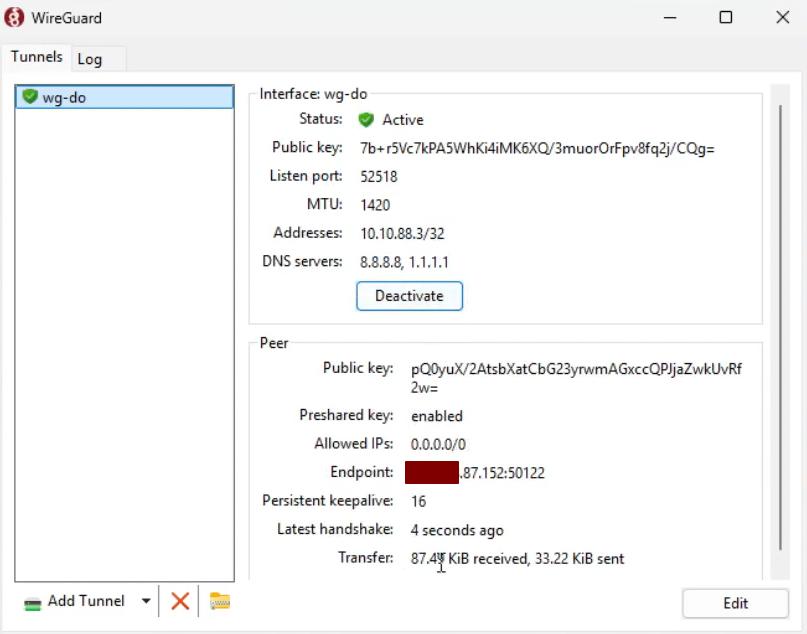Expand the Add Tunnel dropdown arrow

(146, 601)
